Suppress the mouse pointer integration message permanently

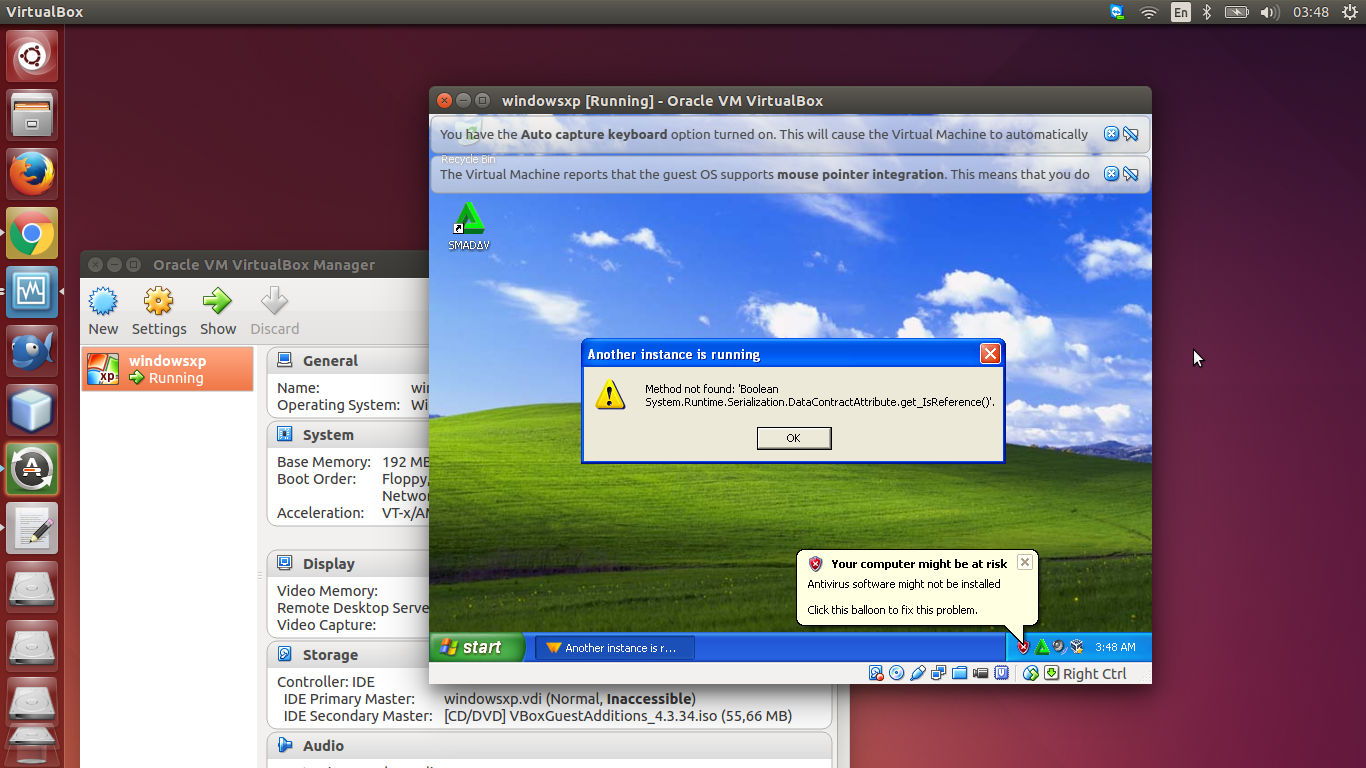pyautogui.click(x=1131, y=174)
